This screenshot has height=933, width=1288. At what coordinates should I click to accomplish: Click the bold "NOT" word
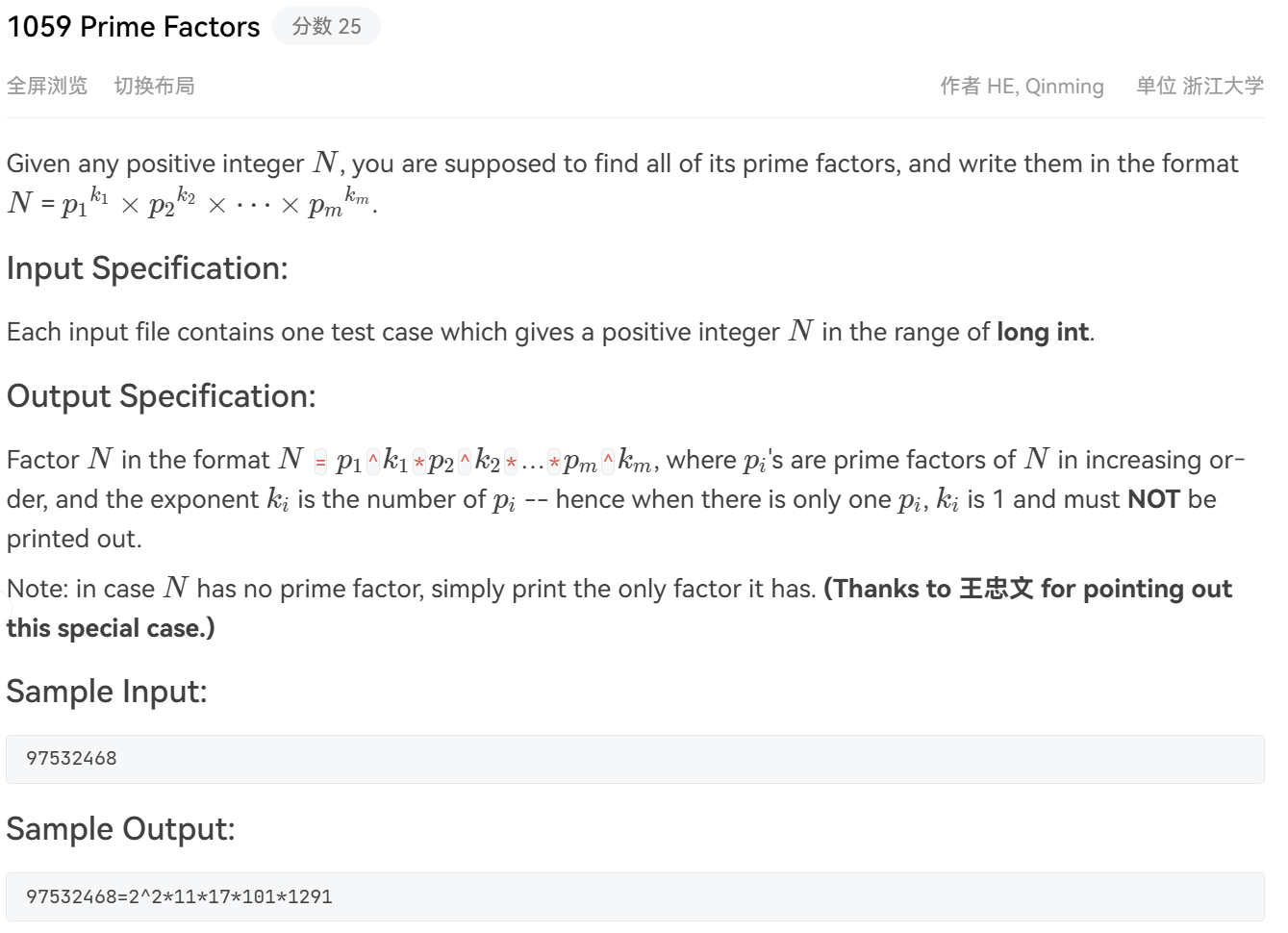click(x=1153, y=499)
